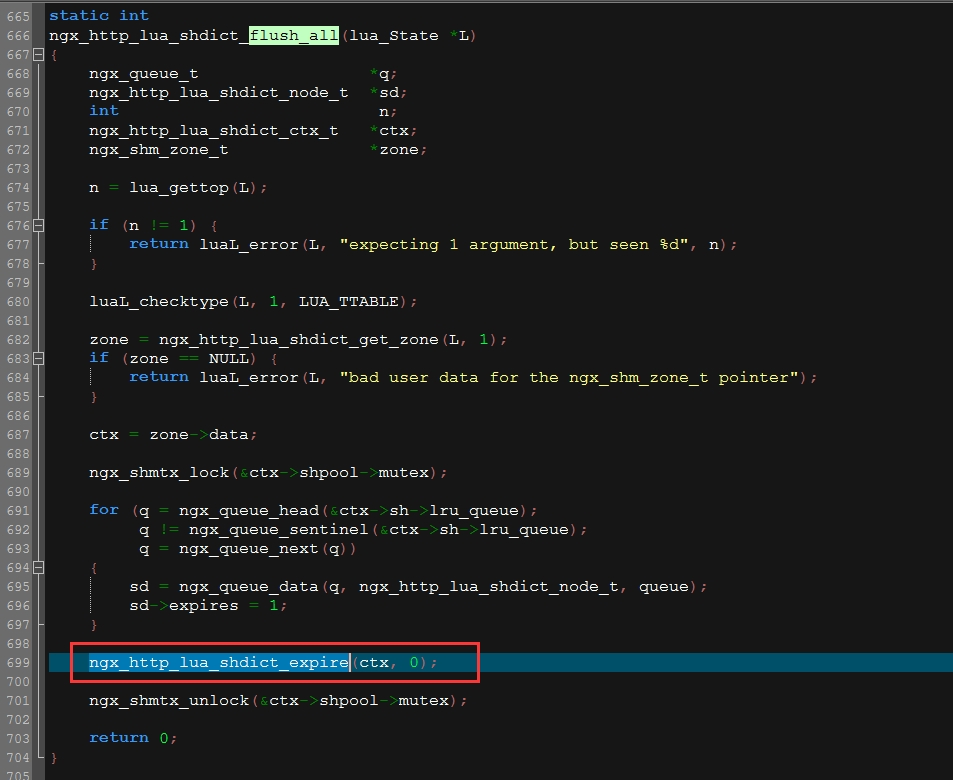Click the ngx_shmtx_lock call
Screen dimensions: 953x780
click(159, 472)
